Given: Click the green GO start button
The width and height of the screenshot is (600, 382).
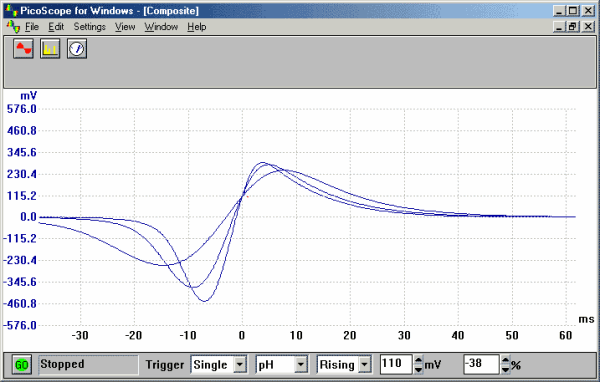Looking at the screenshot, I should [22, 365].
